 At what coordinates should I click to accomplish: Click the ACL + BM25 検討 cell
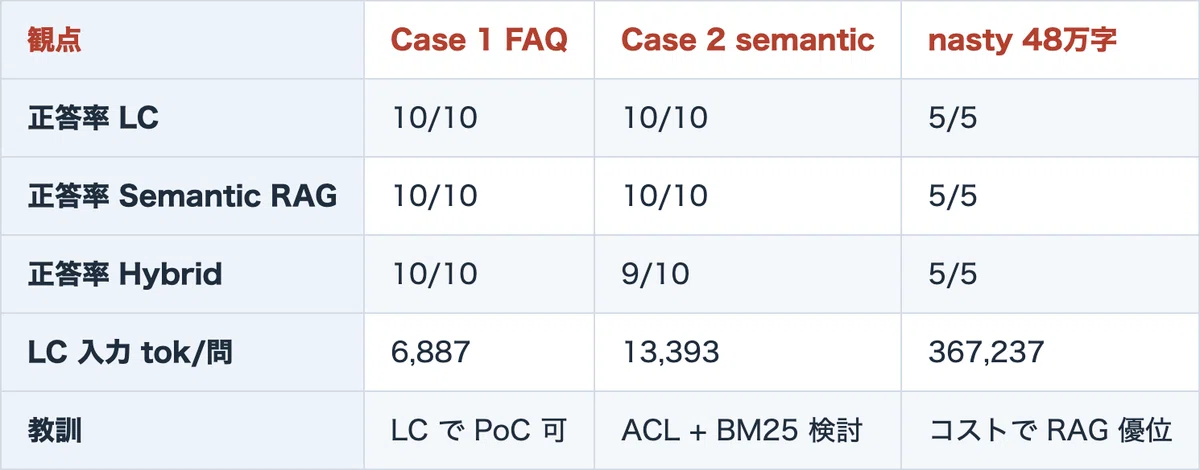pos(742,431)
